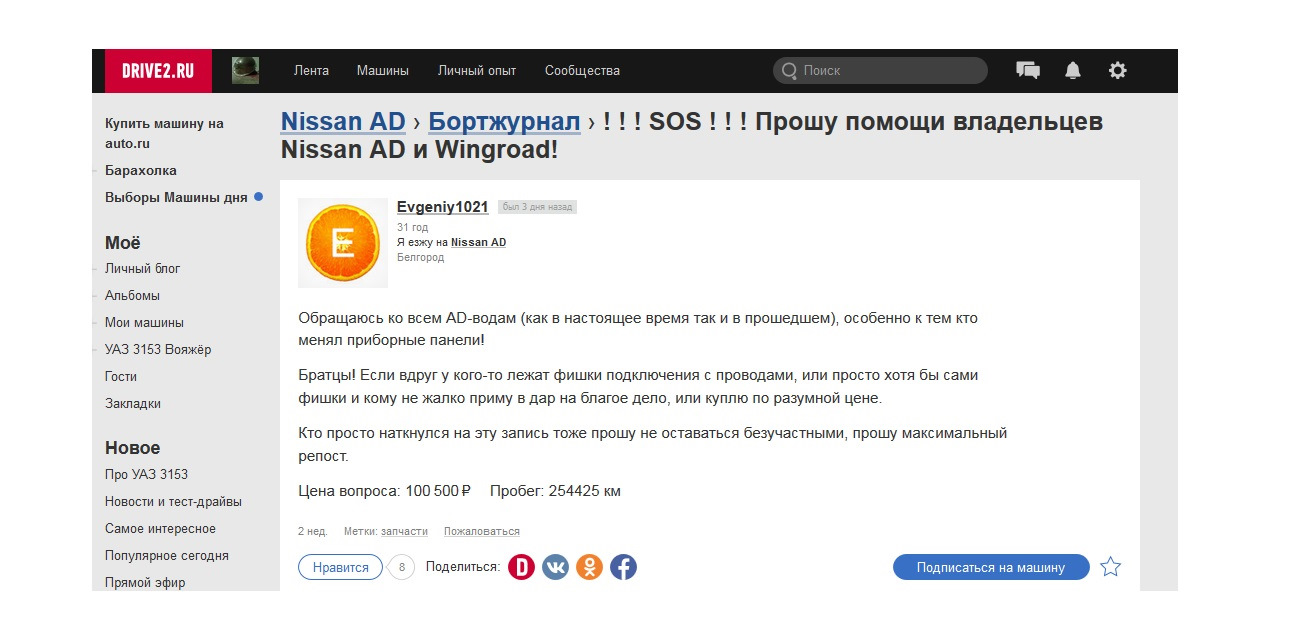Viewport: 1316px width, 632px height.
Task: Click the magnifier icon in the search bar
Action: (789, 70)
